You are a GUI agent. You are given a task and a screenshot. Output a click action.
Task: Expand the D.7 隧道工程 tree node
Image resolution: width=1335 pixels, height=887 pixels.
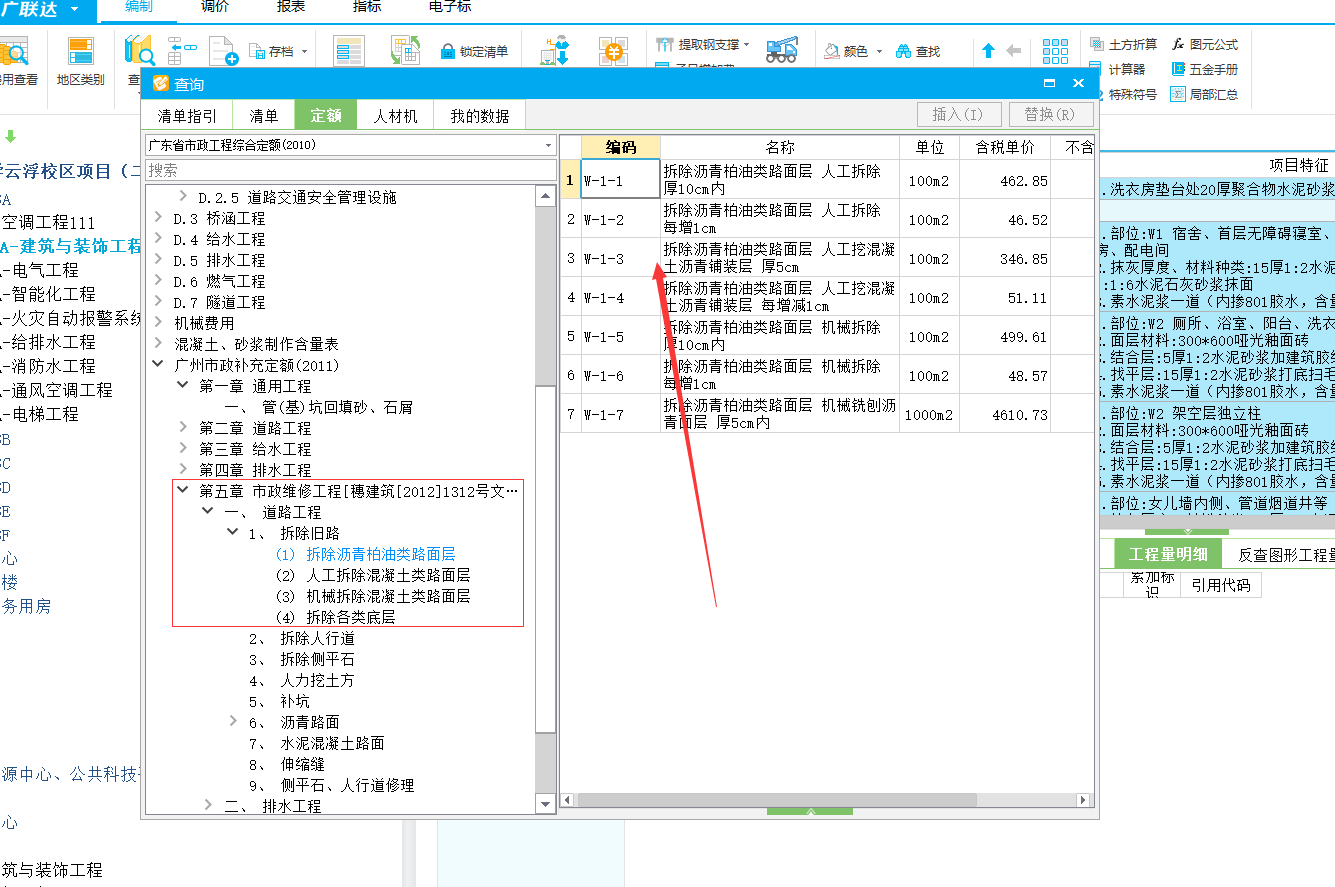160,302
